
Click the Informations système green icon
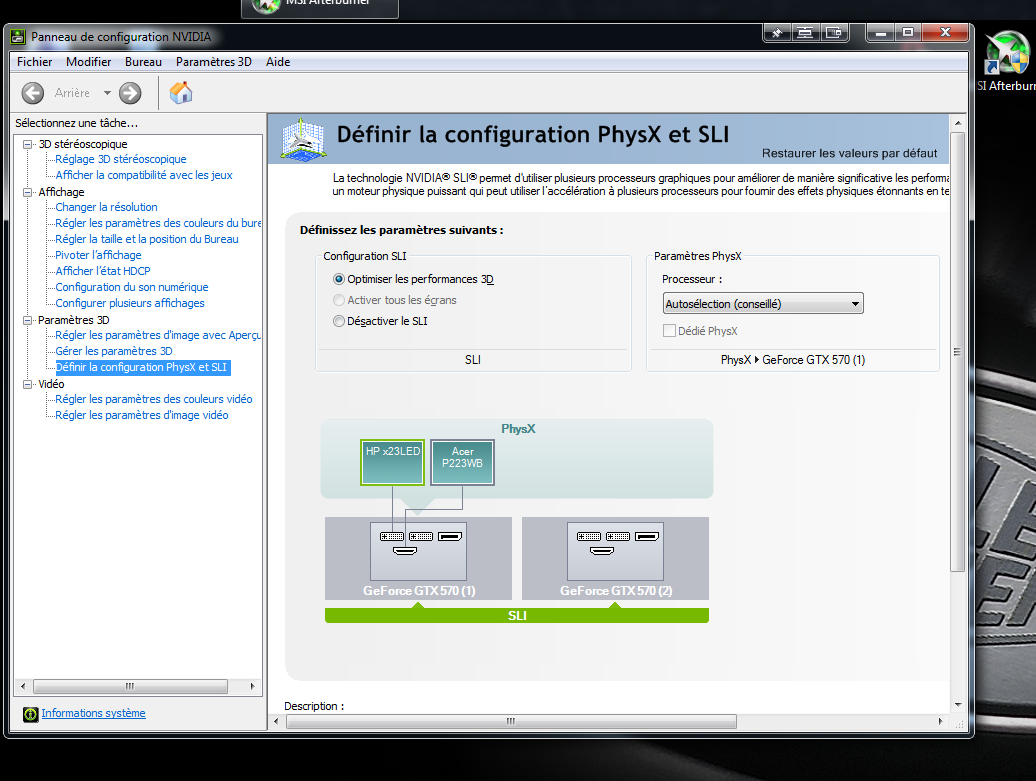30,714
